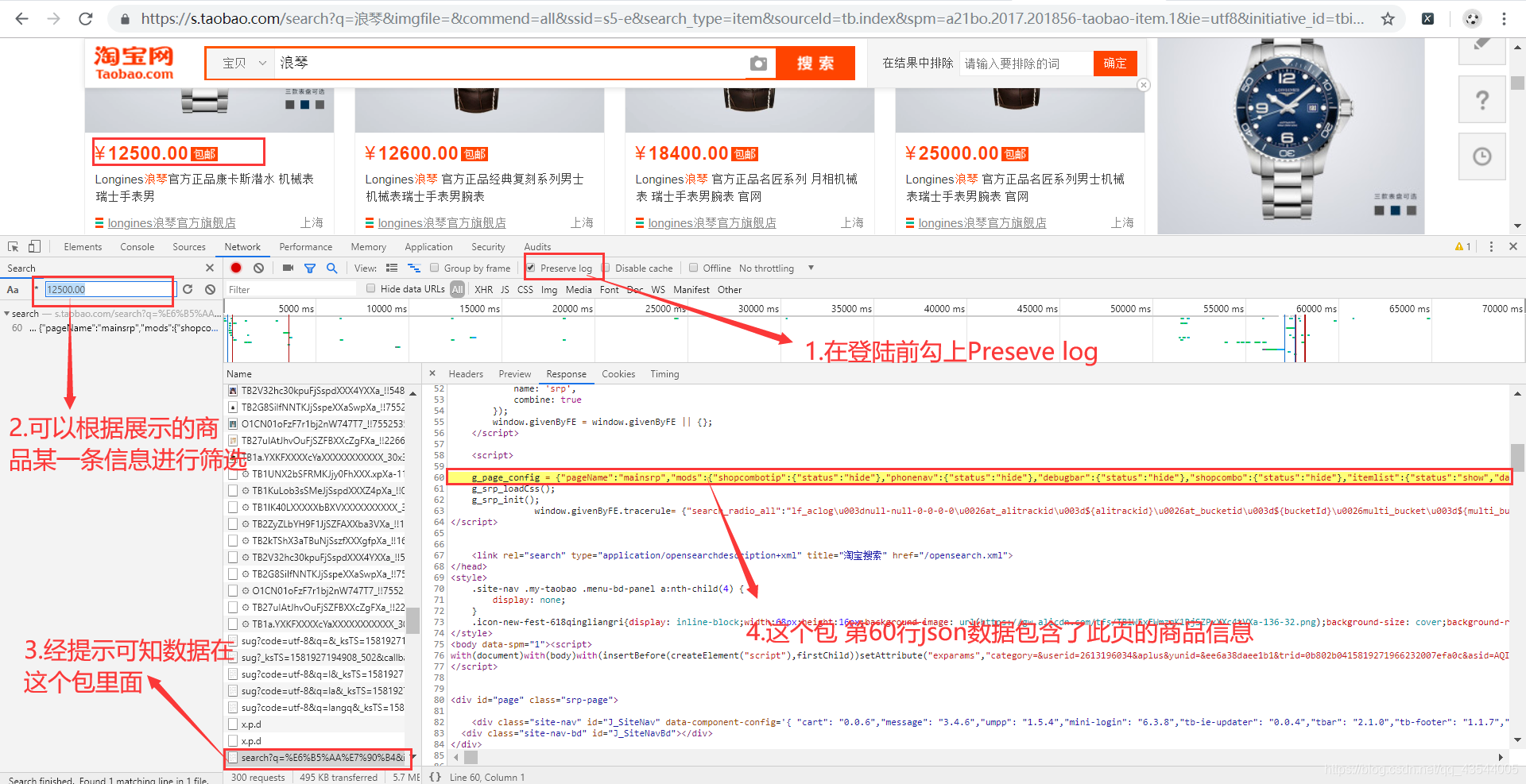Open the Cookies tab of the request
This screenshot has width=1526, height=784.
[618, 374]
